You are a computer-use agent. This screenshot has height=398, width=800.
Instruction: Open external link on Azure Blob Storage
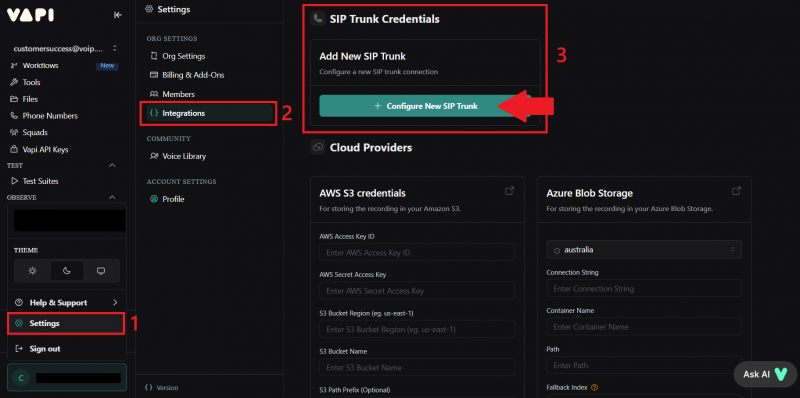point(736,191)
